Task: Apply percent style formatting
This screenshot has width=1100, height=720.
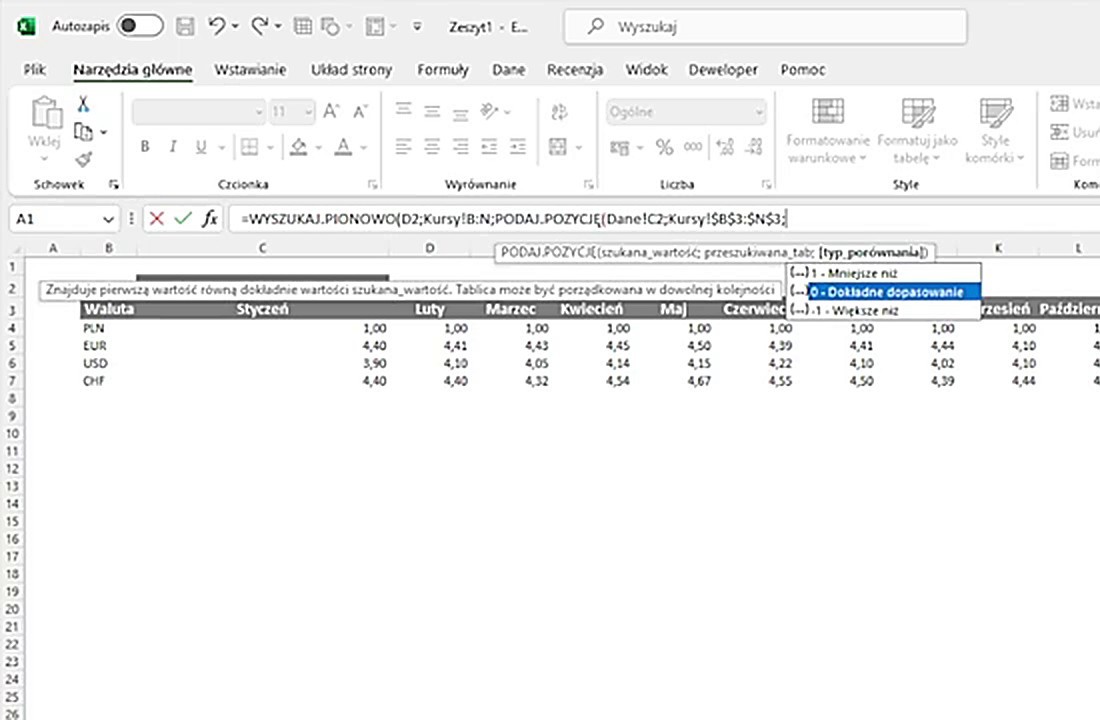Action: (x=664, y=147)
